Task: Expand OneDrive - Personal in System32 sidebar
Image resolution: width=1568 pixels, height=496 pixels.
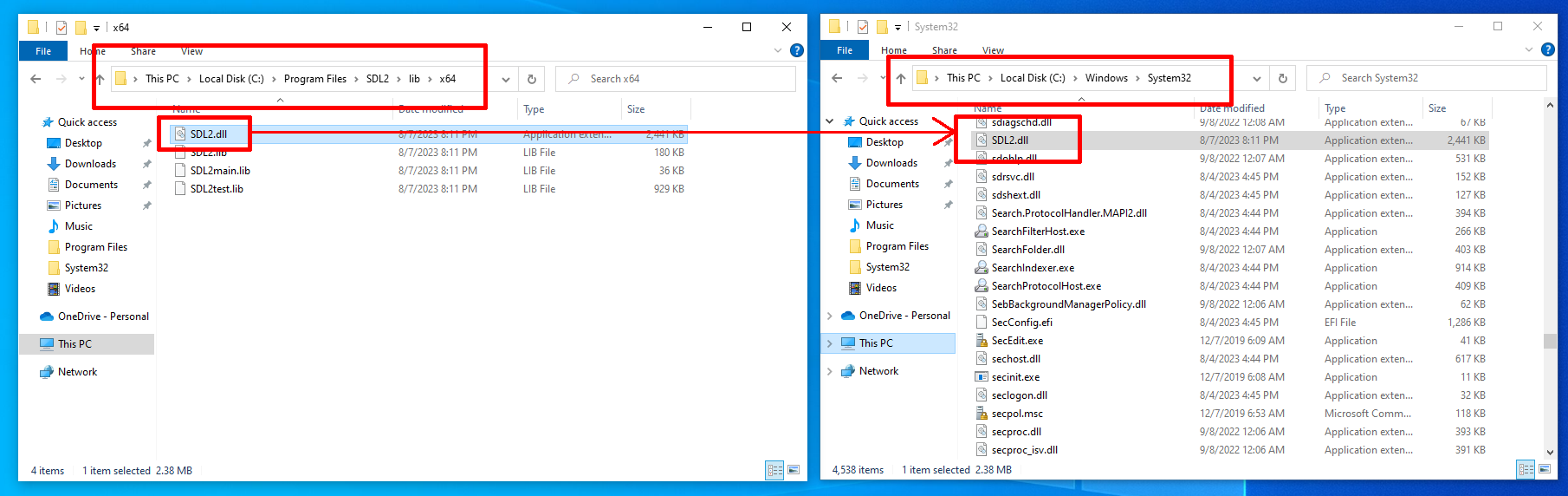Action: 830,316
